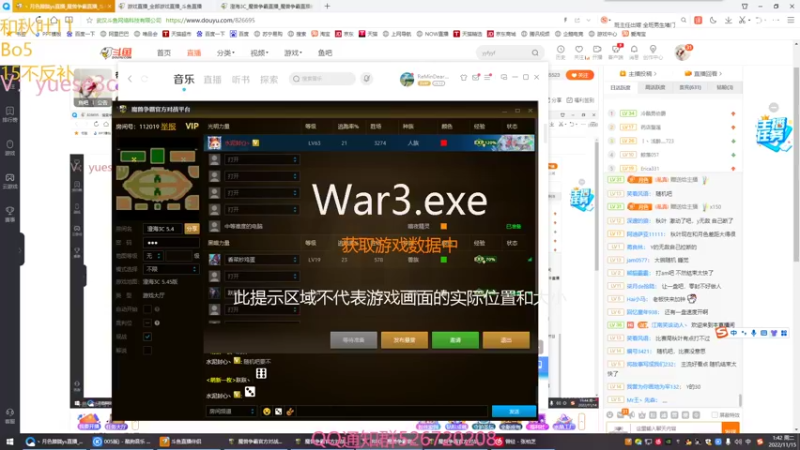Click the Windows Start button
Image resolution: width=800 pixels, height=450 pixels.
point(9,441)
